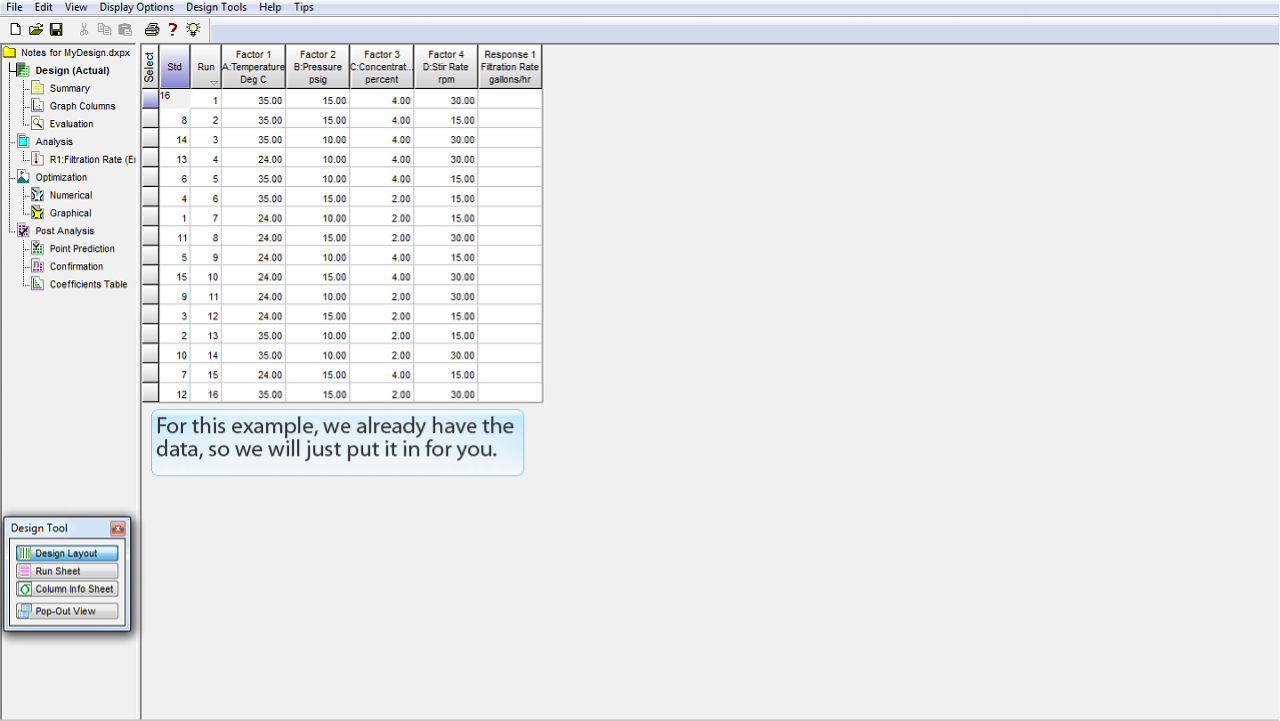The width and height of the screenshot is (1280, 721).
Task: Click the Pop-Out View button
Action: click(67, 611)
